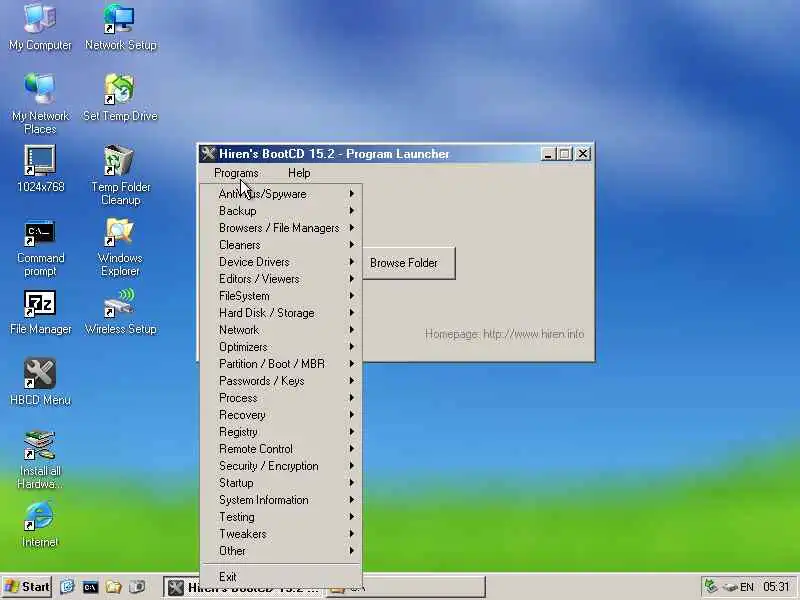Image resolution: width=800 pixels, height=600 pixels.
Task: Launch command prompt from quick launch bar
Action: coord(90,587)
